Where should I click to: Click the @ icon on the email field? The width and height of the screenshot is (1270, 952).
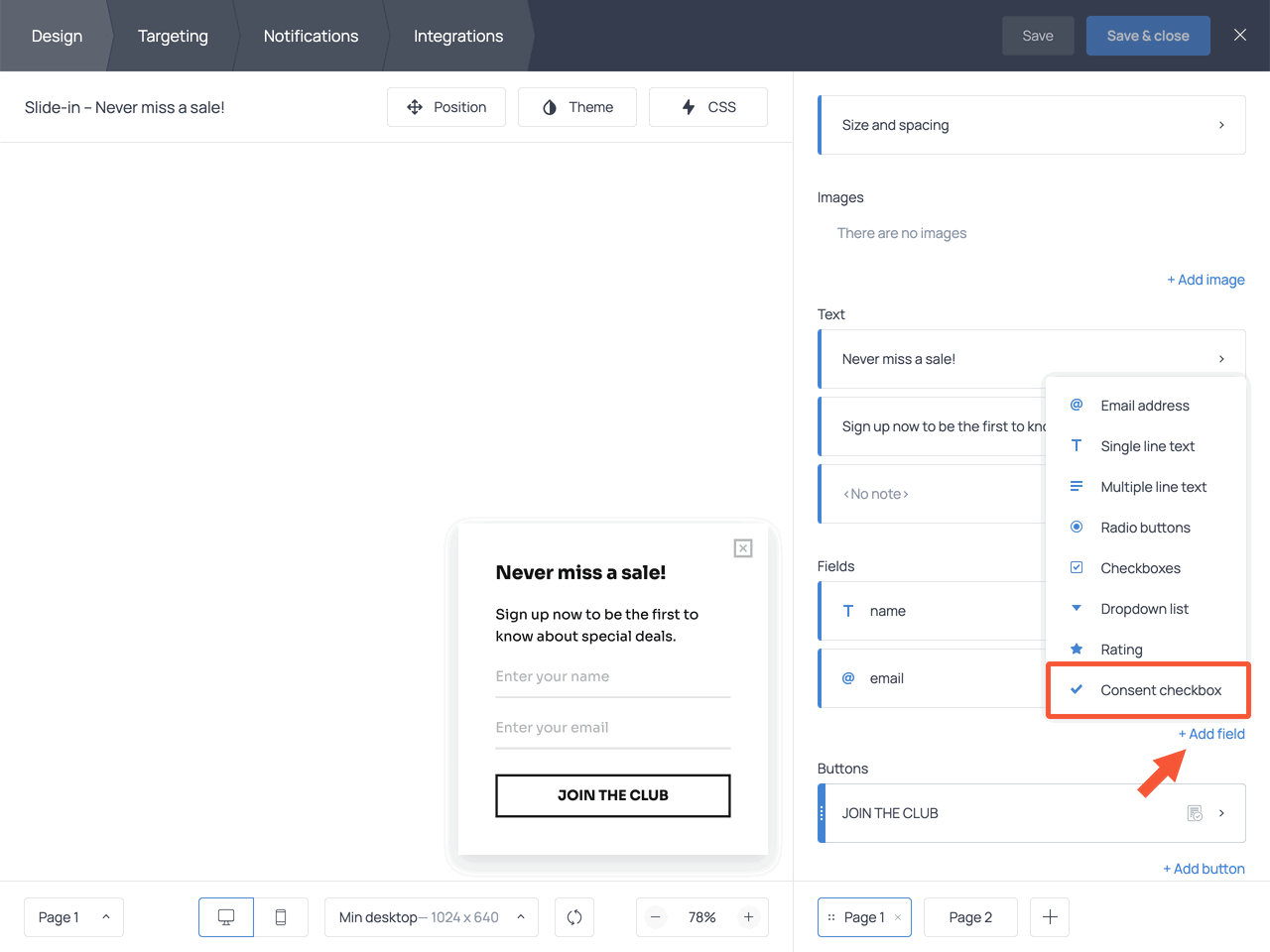point(848,677)
